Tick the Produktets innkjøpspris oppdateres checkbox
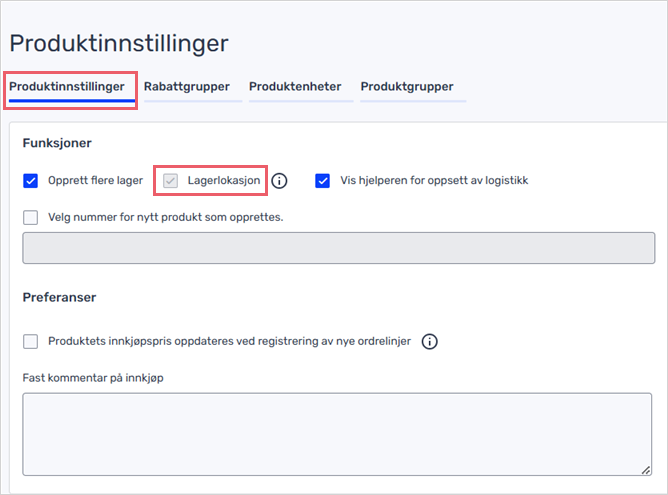The width and height of the screenshot is (668, 495). 30,341
